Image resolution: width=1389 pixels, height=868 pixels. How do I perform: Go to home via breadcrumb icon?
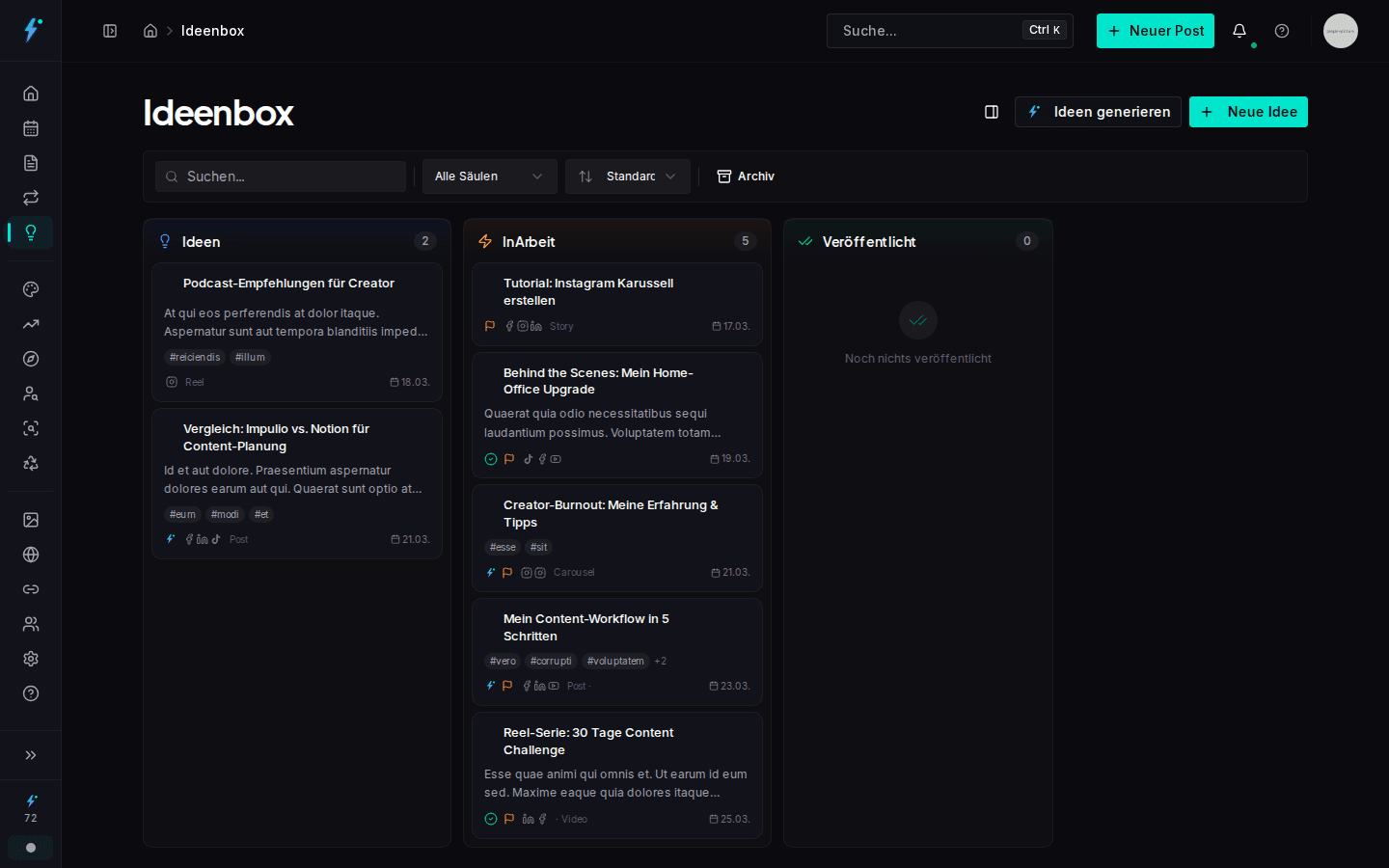[150, 31]
